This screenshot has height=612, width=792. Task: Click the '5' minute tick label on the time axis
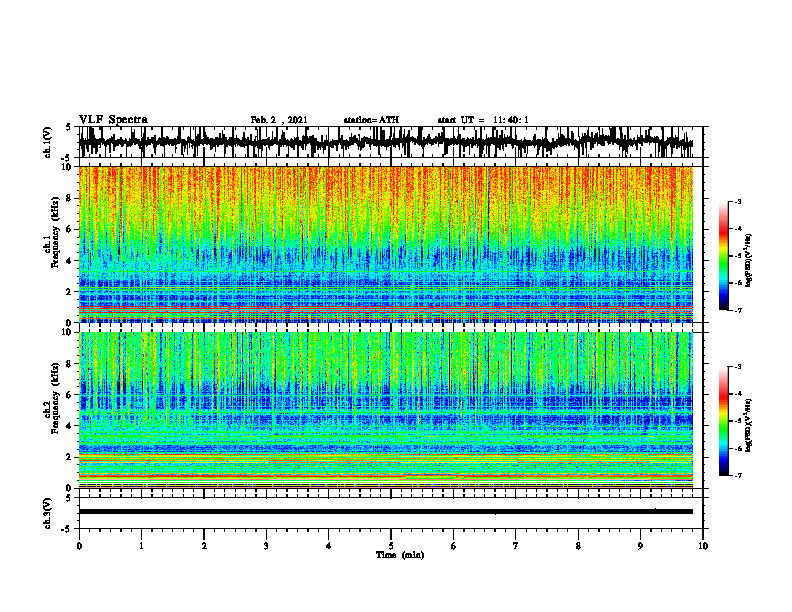click(391, 546)
